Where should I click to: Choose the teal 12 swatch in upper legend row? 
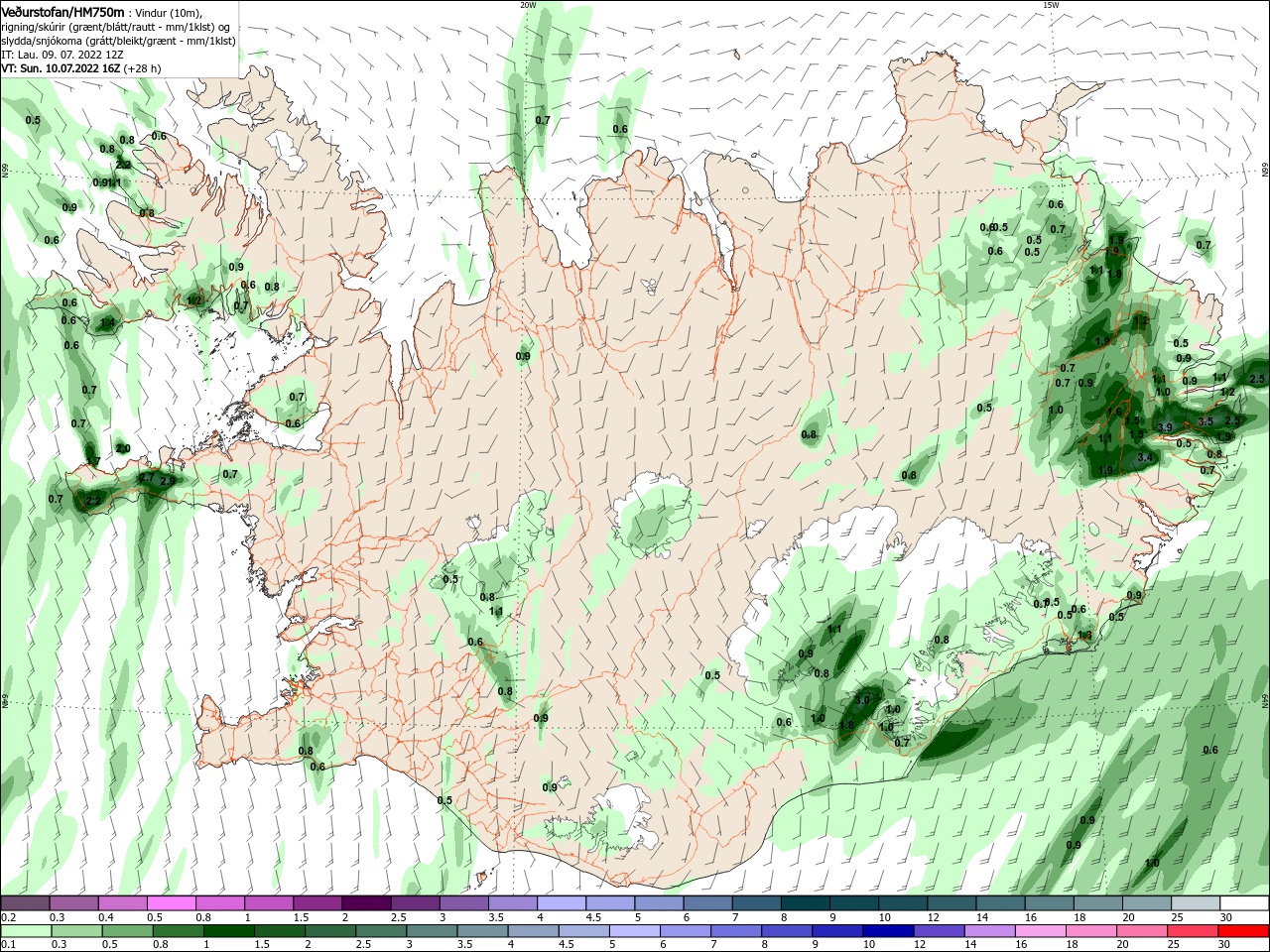pyautogui.click(x=950, y=903)
